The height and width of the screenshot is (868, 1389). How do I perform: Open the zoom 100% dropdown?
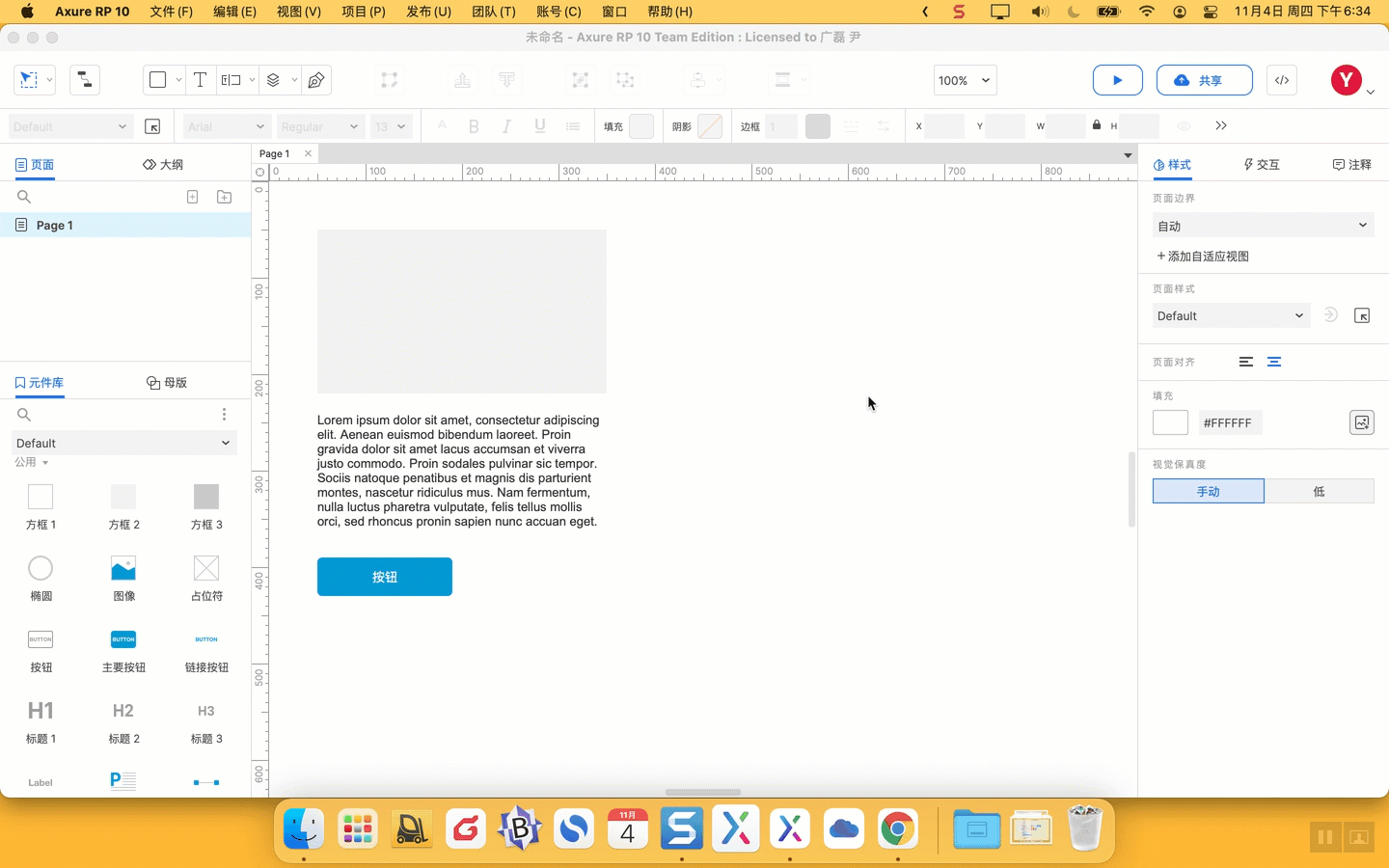965,80
